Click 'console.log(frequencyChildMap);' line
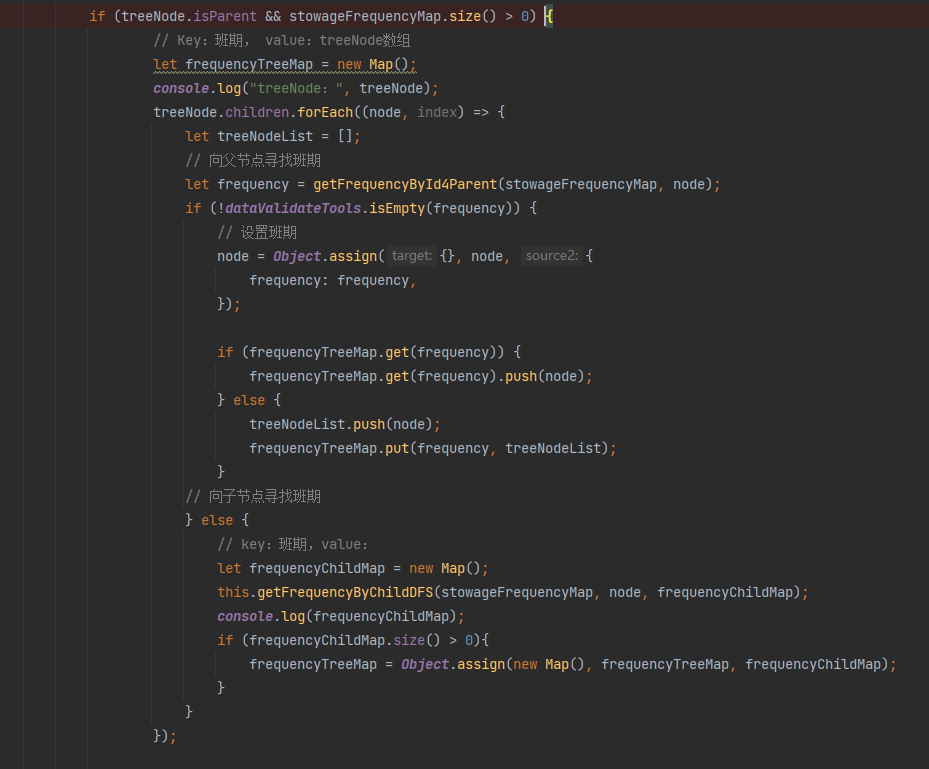 pos(341,617)
